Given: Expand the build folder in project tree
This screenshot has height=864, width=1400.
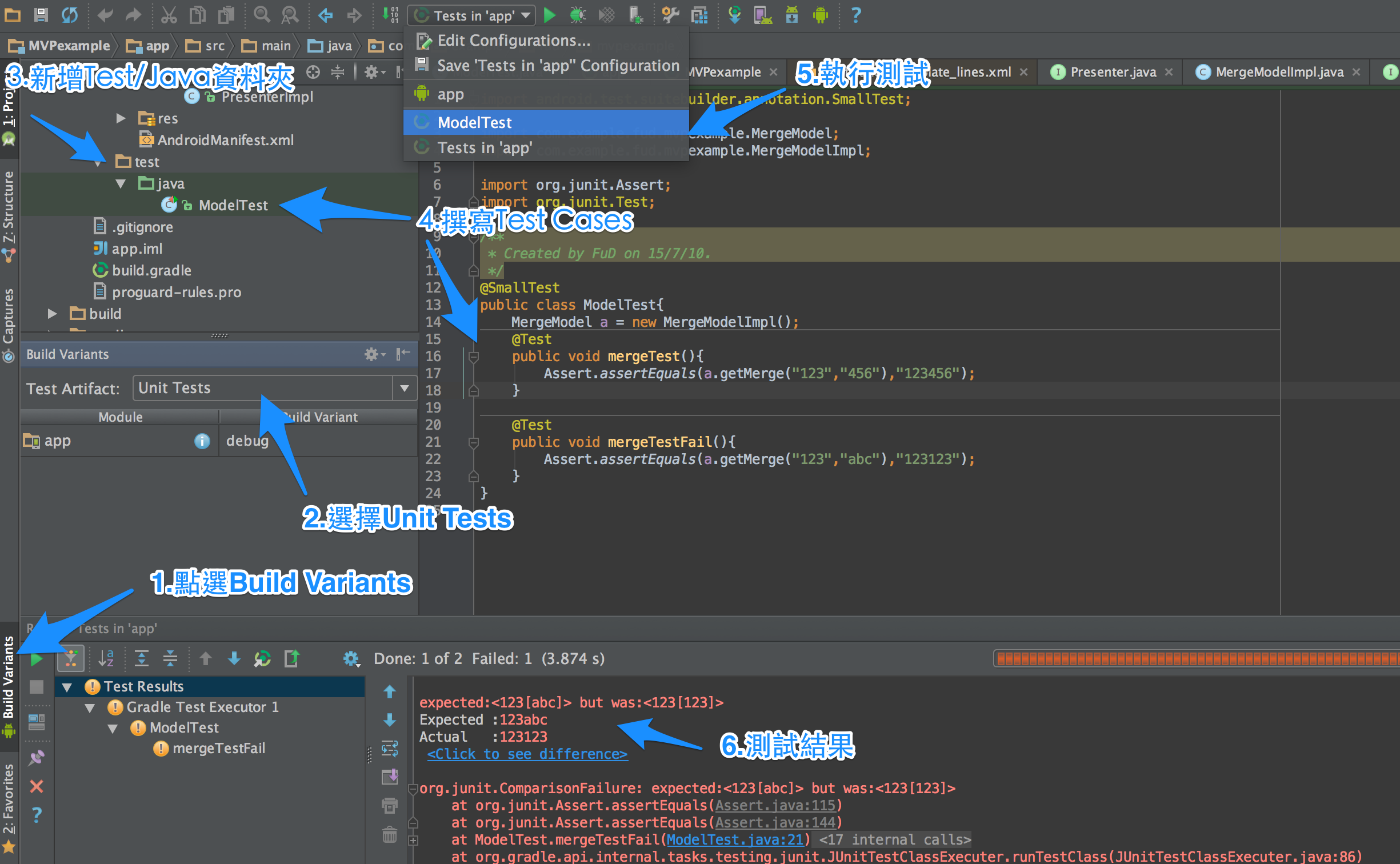Looking at the screenshot, I should point(52,314).
